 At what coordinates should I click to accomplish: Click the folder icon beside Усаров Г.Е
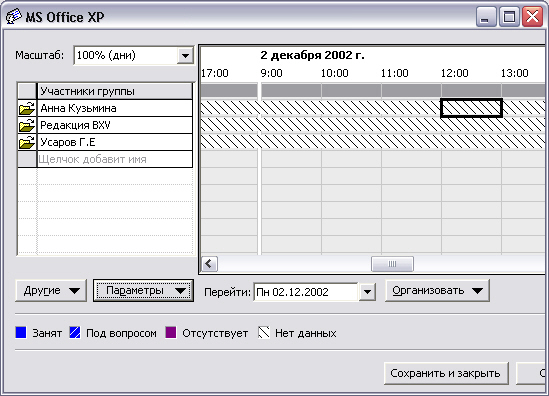27,142
